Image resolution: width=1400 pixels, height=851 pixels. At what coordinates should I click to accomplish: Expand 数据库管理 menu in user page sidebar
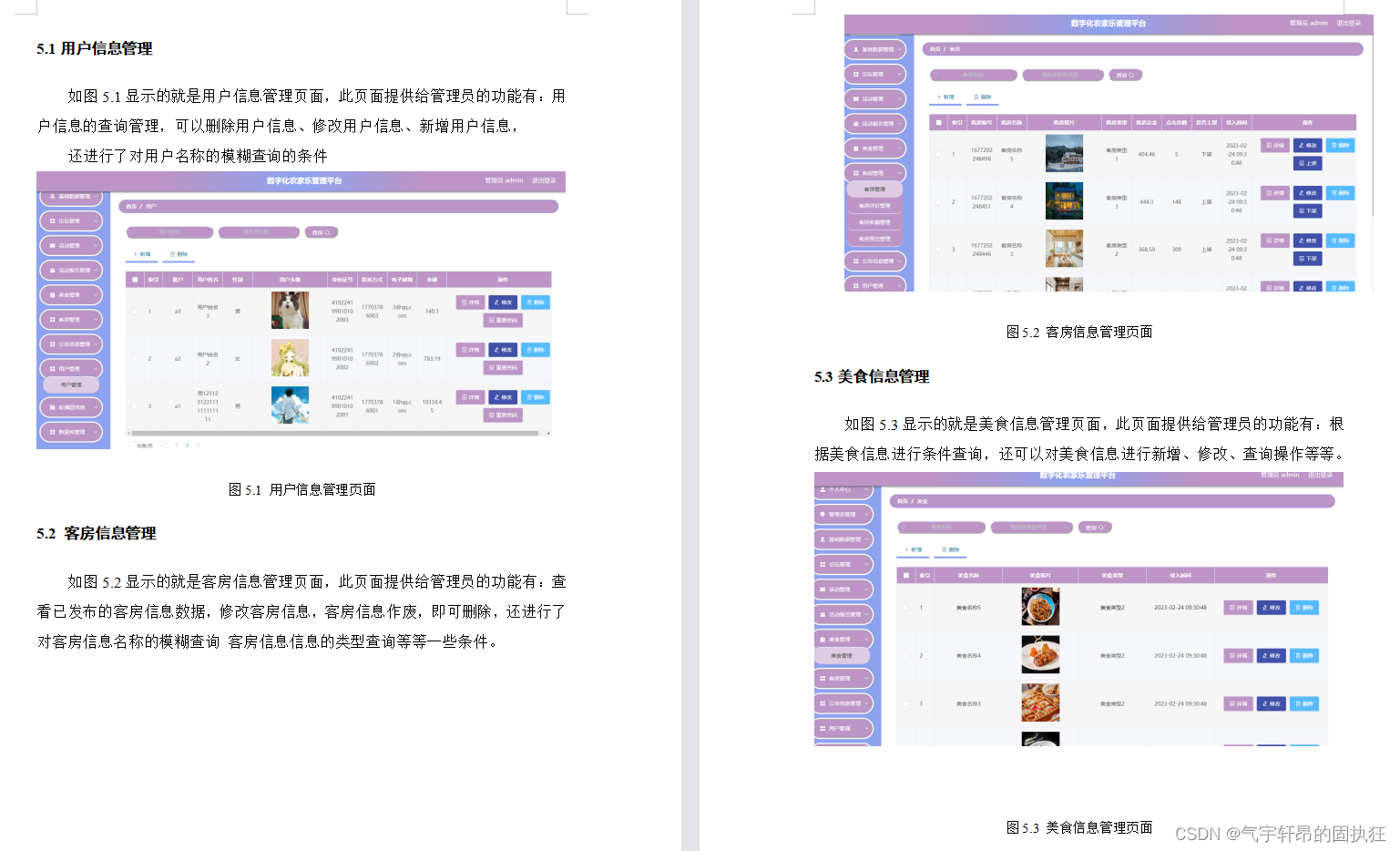[71, 432]
